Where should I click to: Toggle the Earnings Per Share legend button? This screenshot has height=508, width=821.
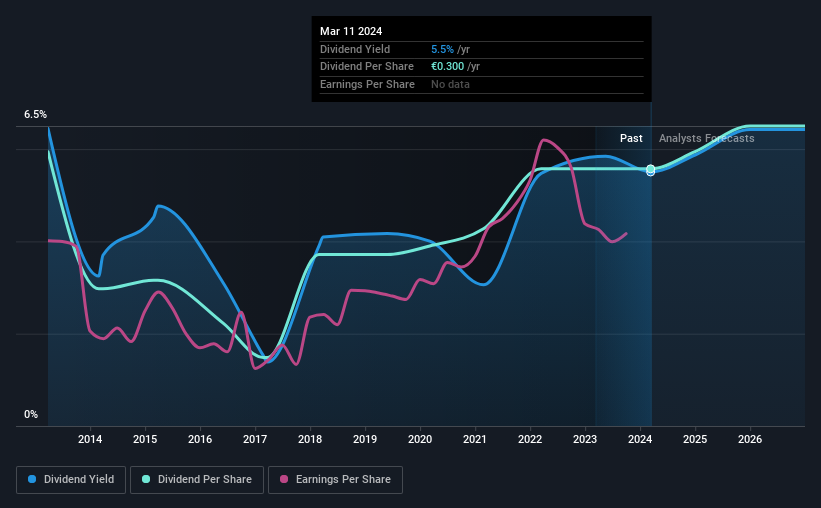(x=335, y=479)
